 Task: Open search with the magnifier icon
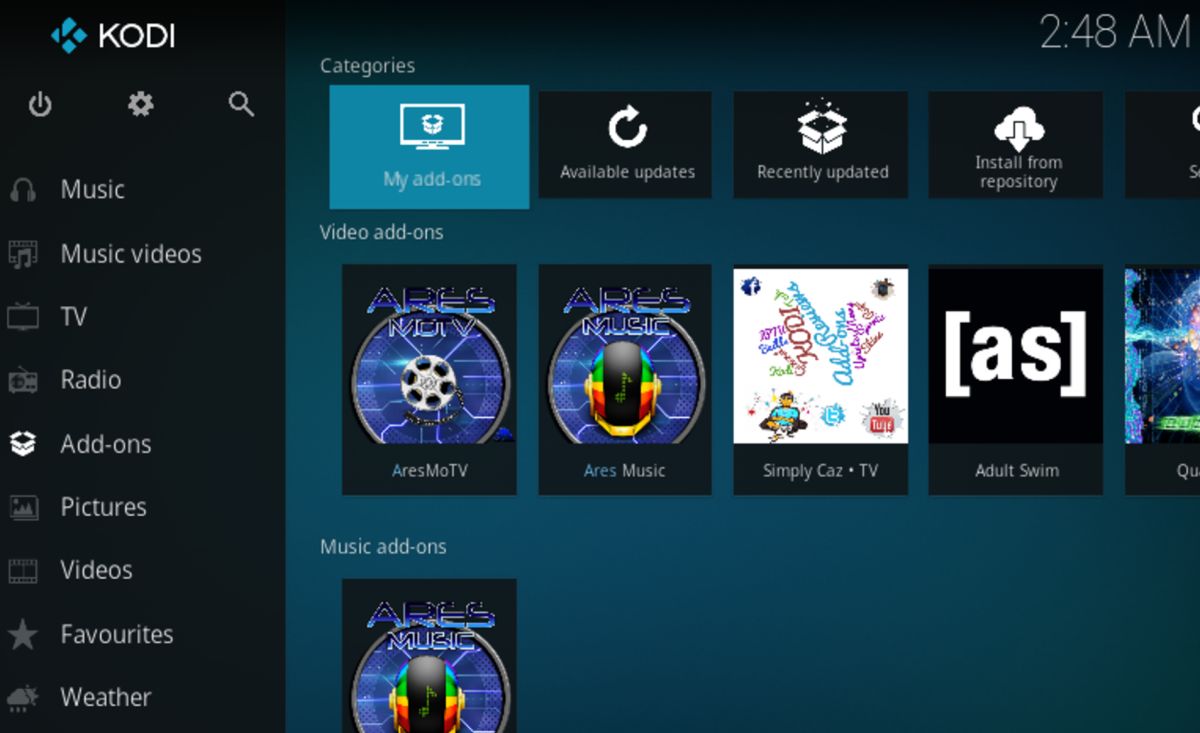tap(241, 104)
